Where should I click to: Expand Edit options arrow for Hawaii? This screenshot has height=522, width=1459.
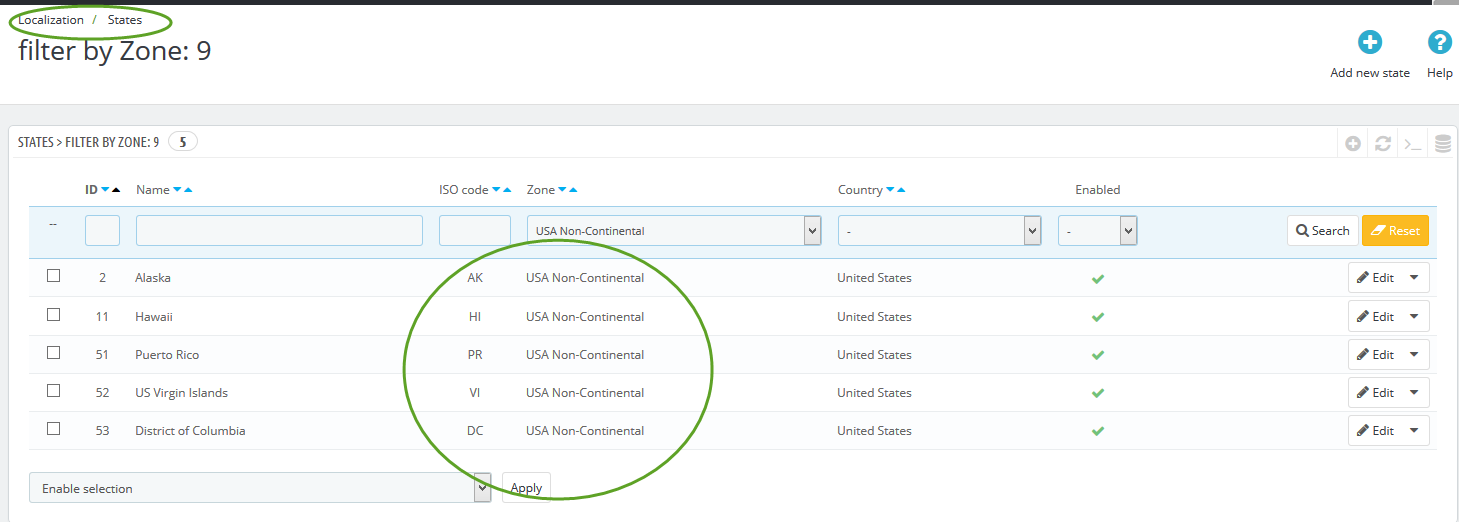1414,317
